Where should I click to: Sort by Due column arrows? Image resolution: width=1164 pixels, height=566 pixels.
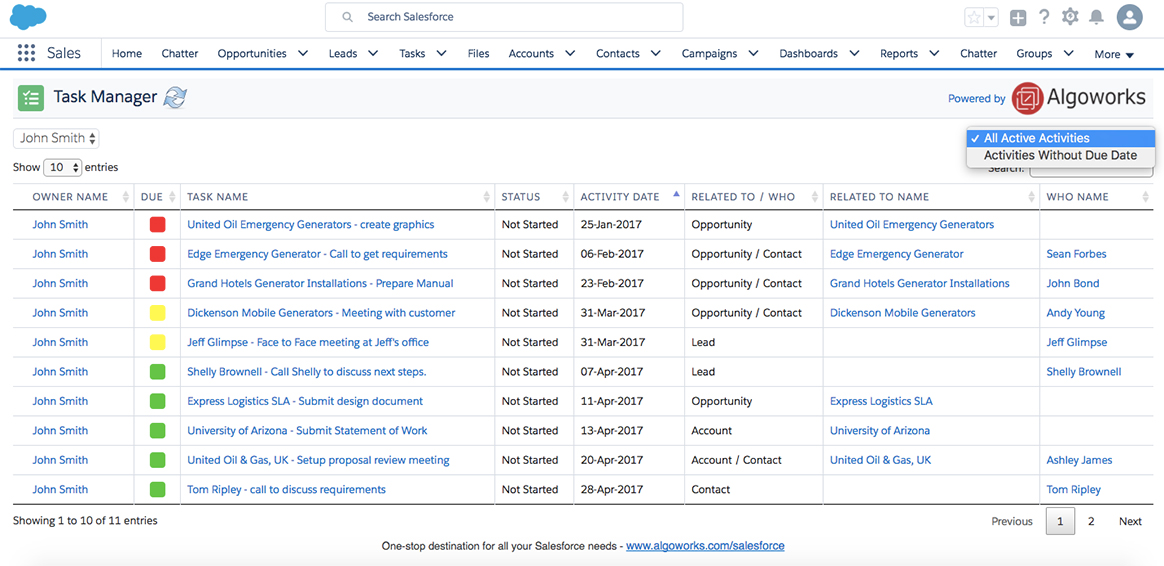[172, 197]
